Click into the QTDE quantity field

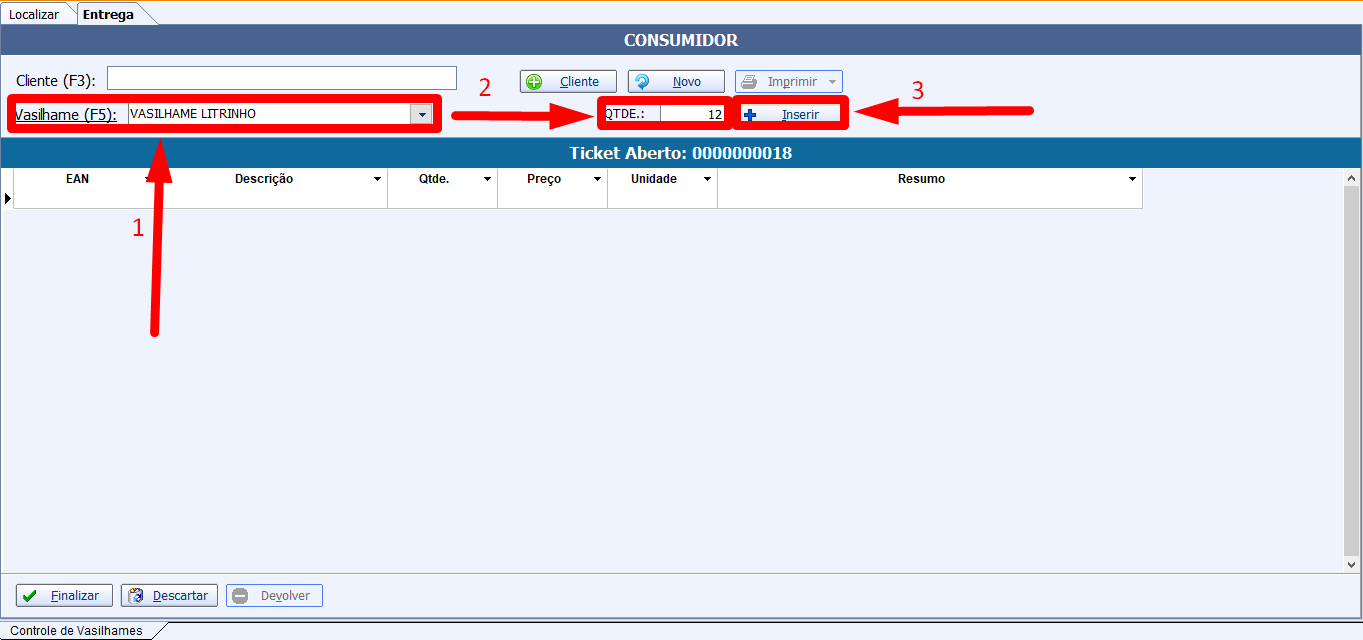click(x=692, y=114)
